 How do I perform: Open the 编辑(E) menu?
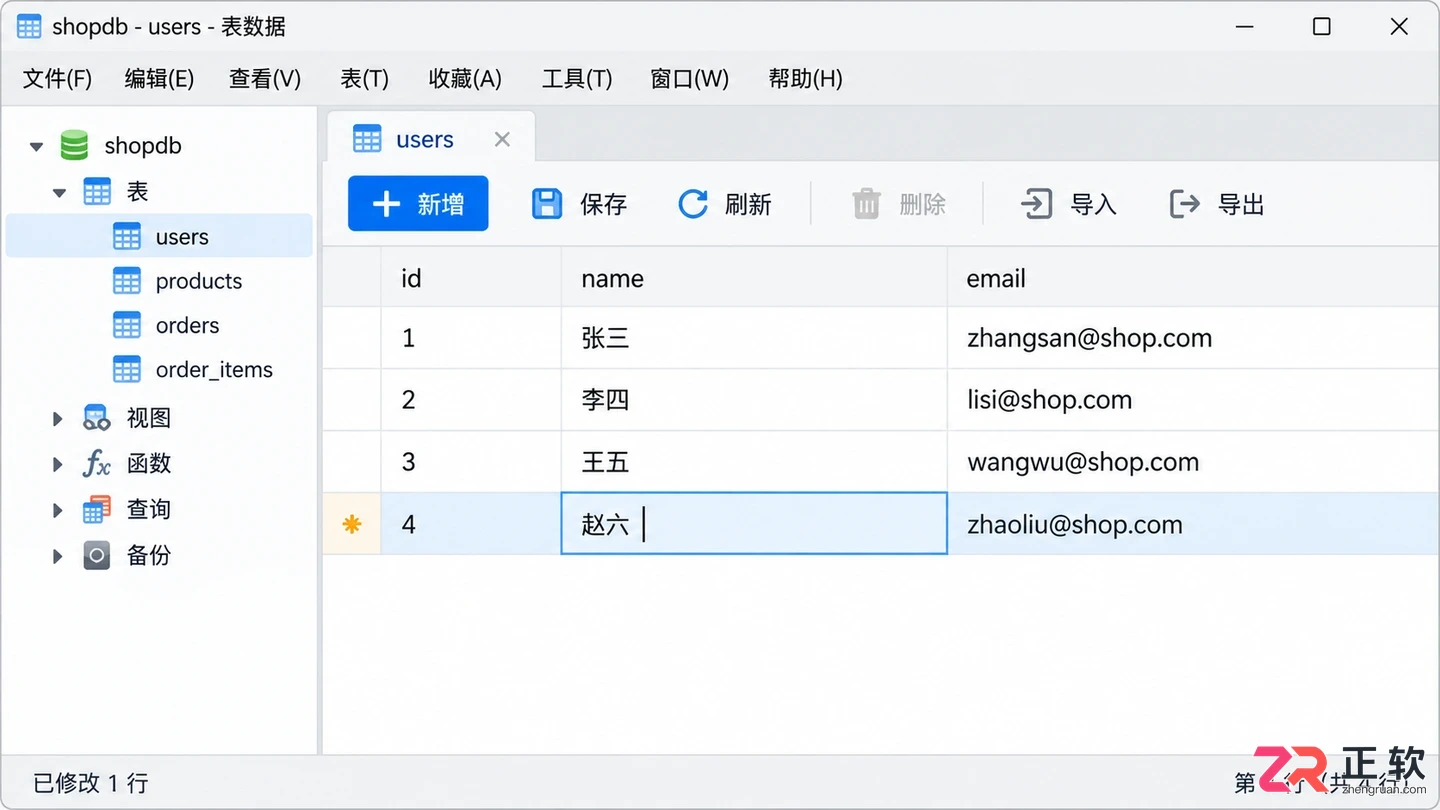point(159,78)
